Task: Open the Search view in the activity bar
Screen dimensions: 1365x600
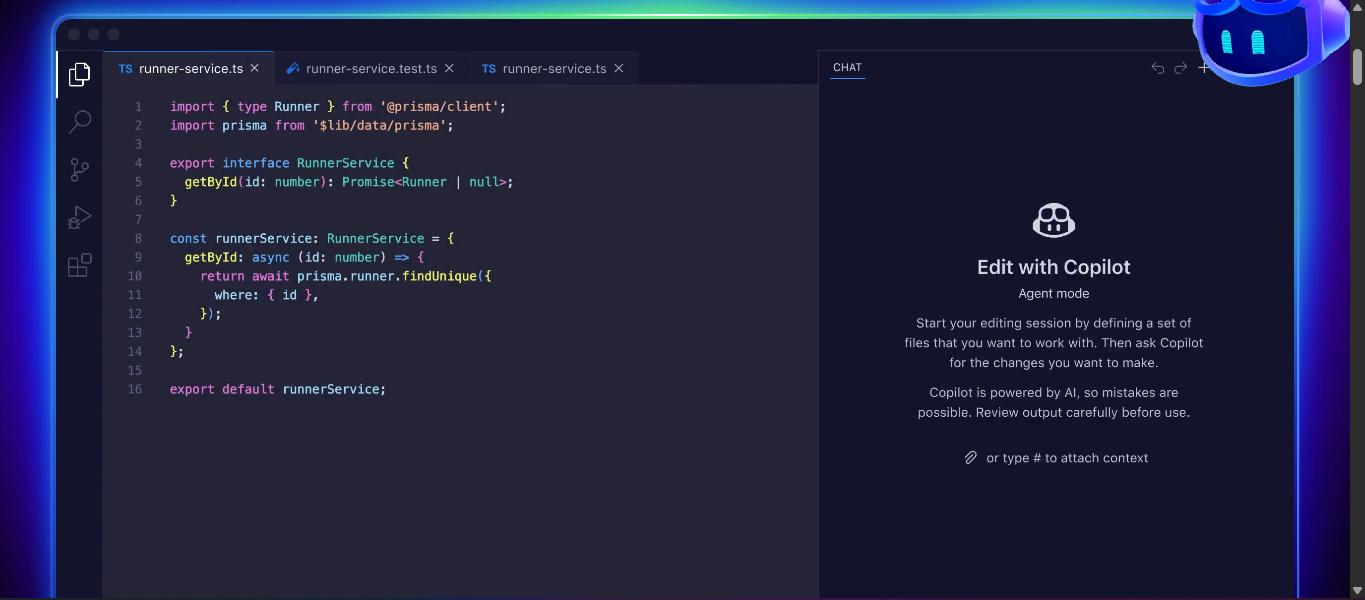Action: pyautogui.click(x=79, y=122)
